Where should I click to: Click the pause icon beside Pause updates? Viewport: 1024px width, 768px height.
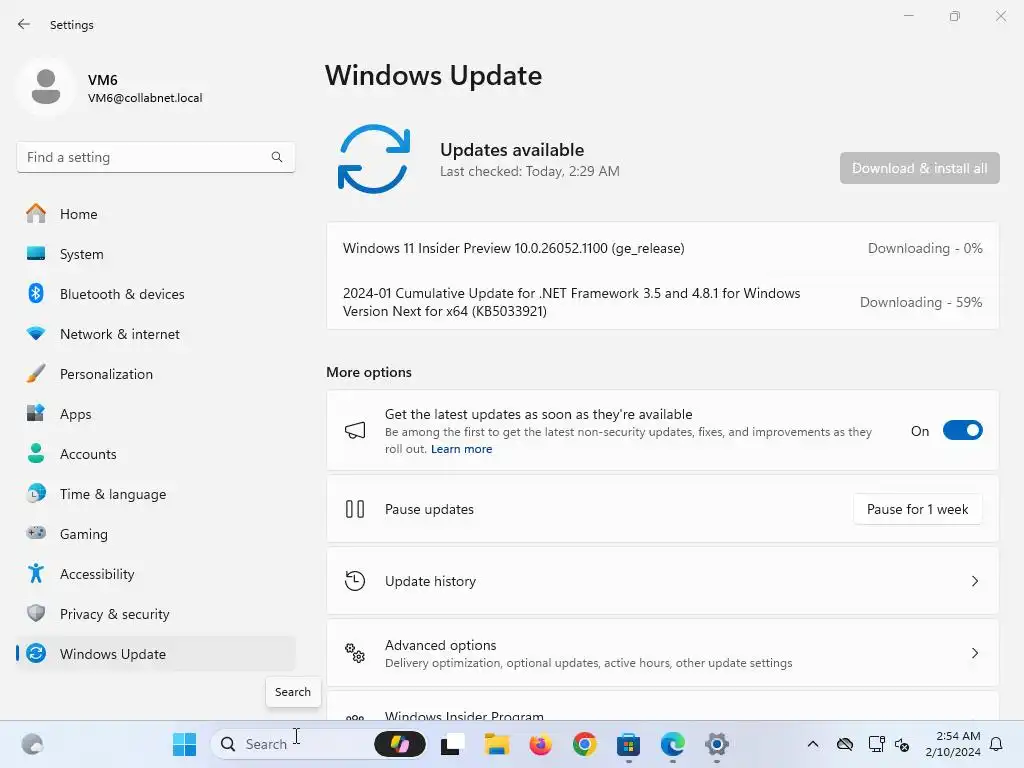point(355,509)
